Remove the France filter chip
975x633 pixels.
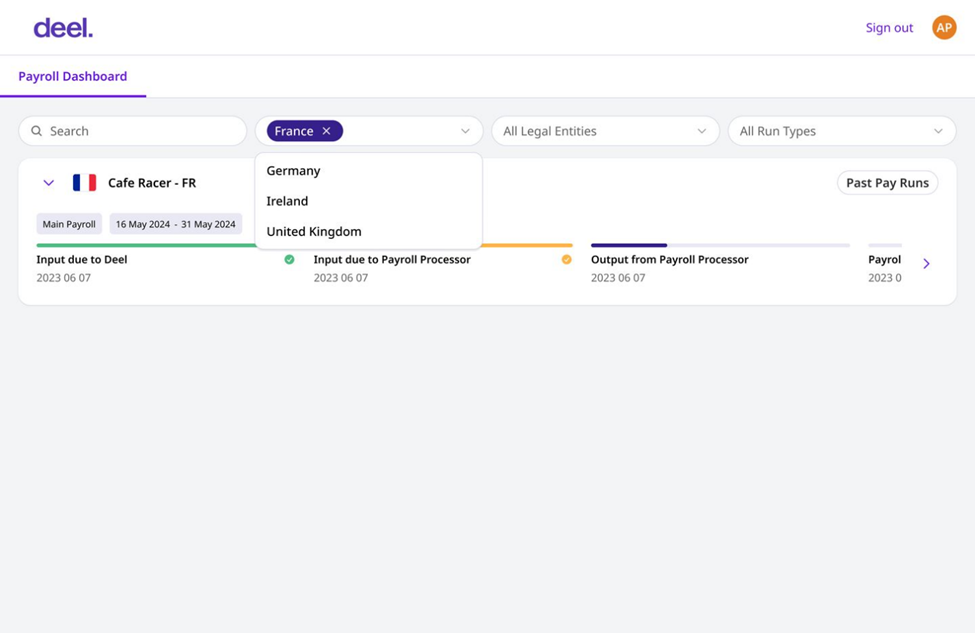pos(326,131)
